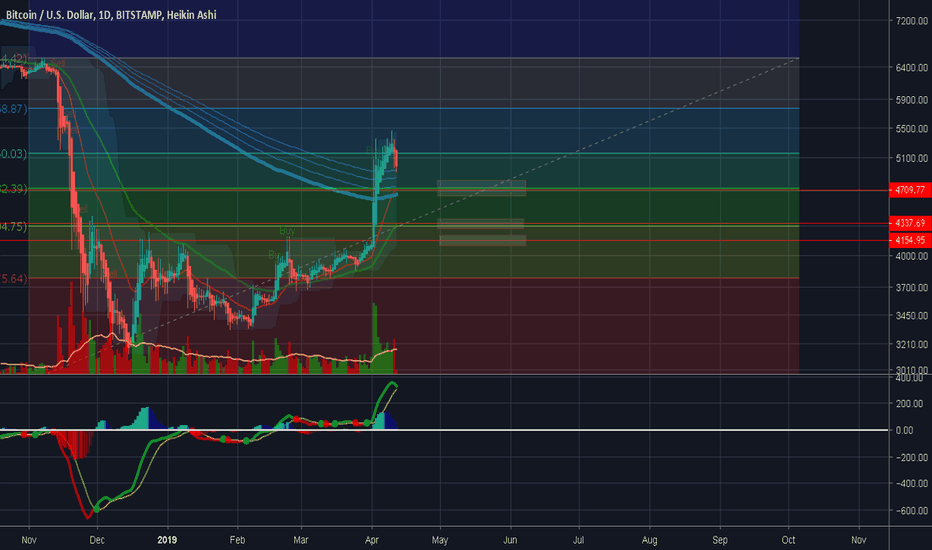Click the red 4154.95 price tag
Screen dimensions: 932x550
click(x=910, y=240)
